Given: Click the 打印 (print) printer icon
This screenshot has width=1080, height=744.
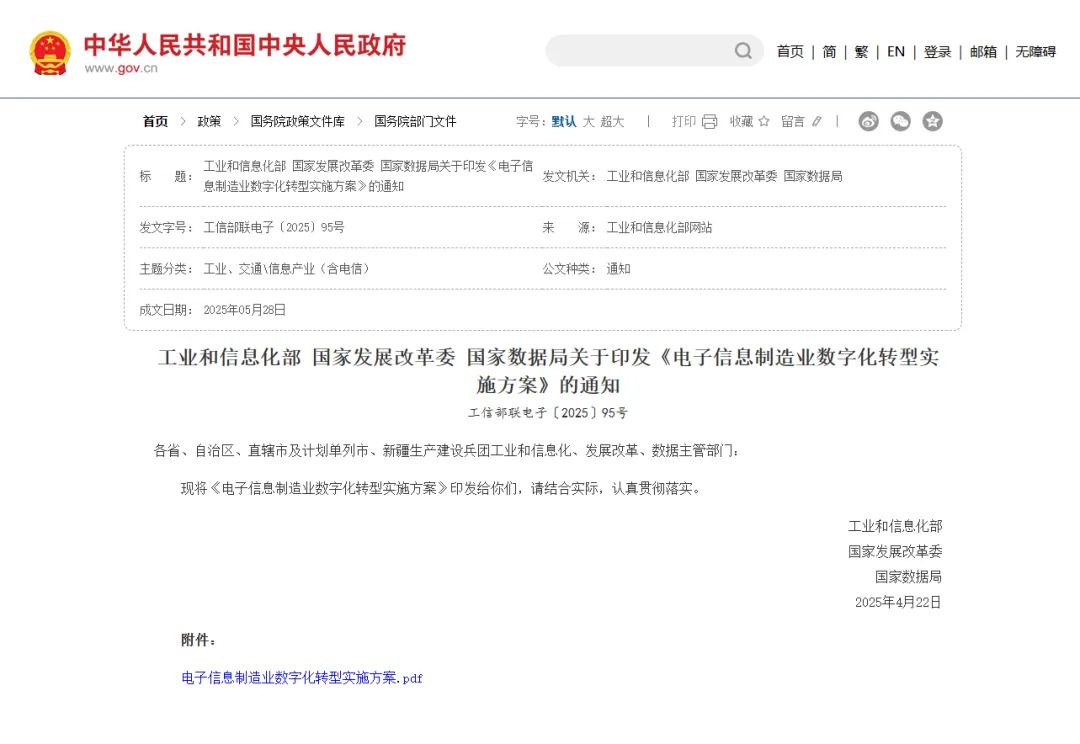Looking at the screenshot, I should [x=709, y=121].
